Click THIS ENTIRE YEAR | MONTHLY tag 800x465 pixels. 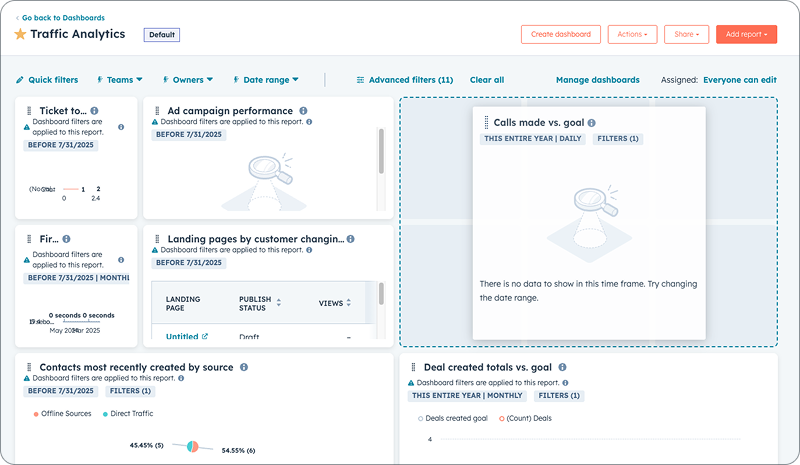point(467,396)
